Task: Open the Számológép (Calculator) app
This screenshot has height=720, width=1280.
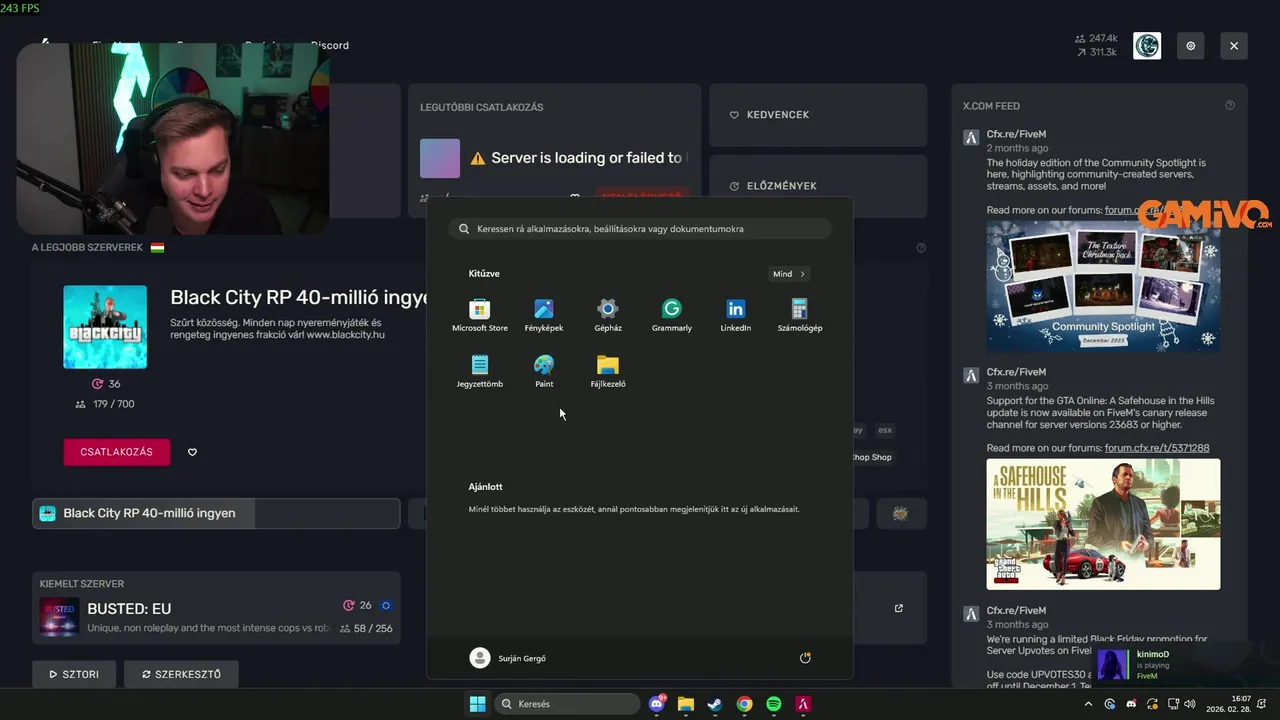Action: point(800,315)
